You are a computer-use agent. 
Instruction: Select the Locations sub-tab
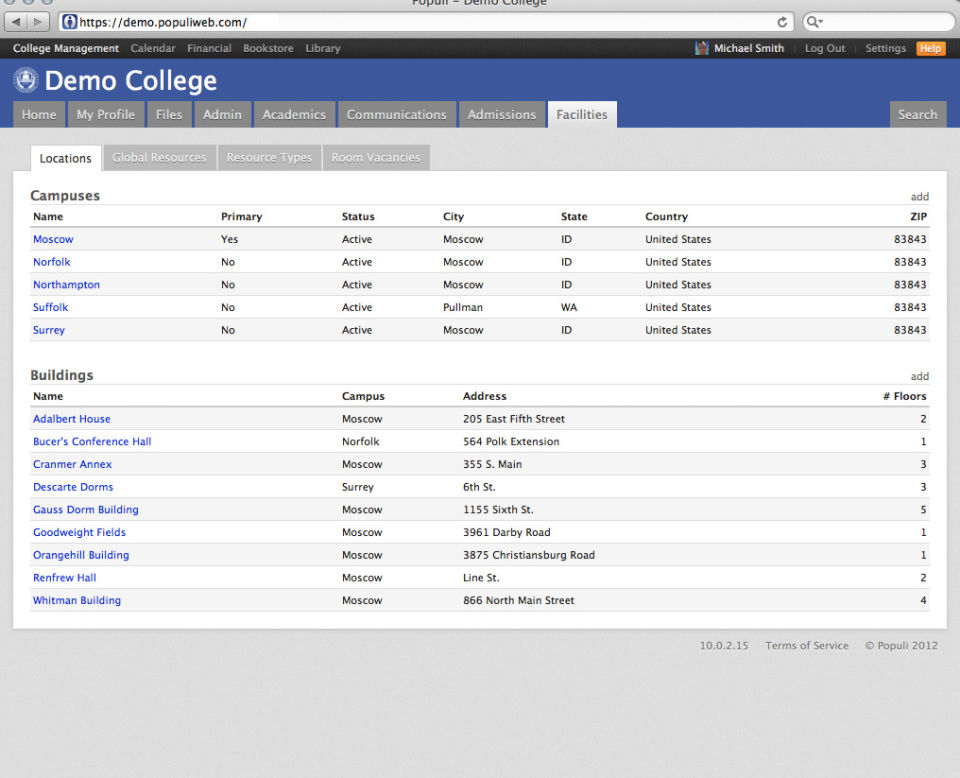pyautogui.click(x=66, y=159)
